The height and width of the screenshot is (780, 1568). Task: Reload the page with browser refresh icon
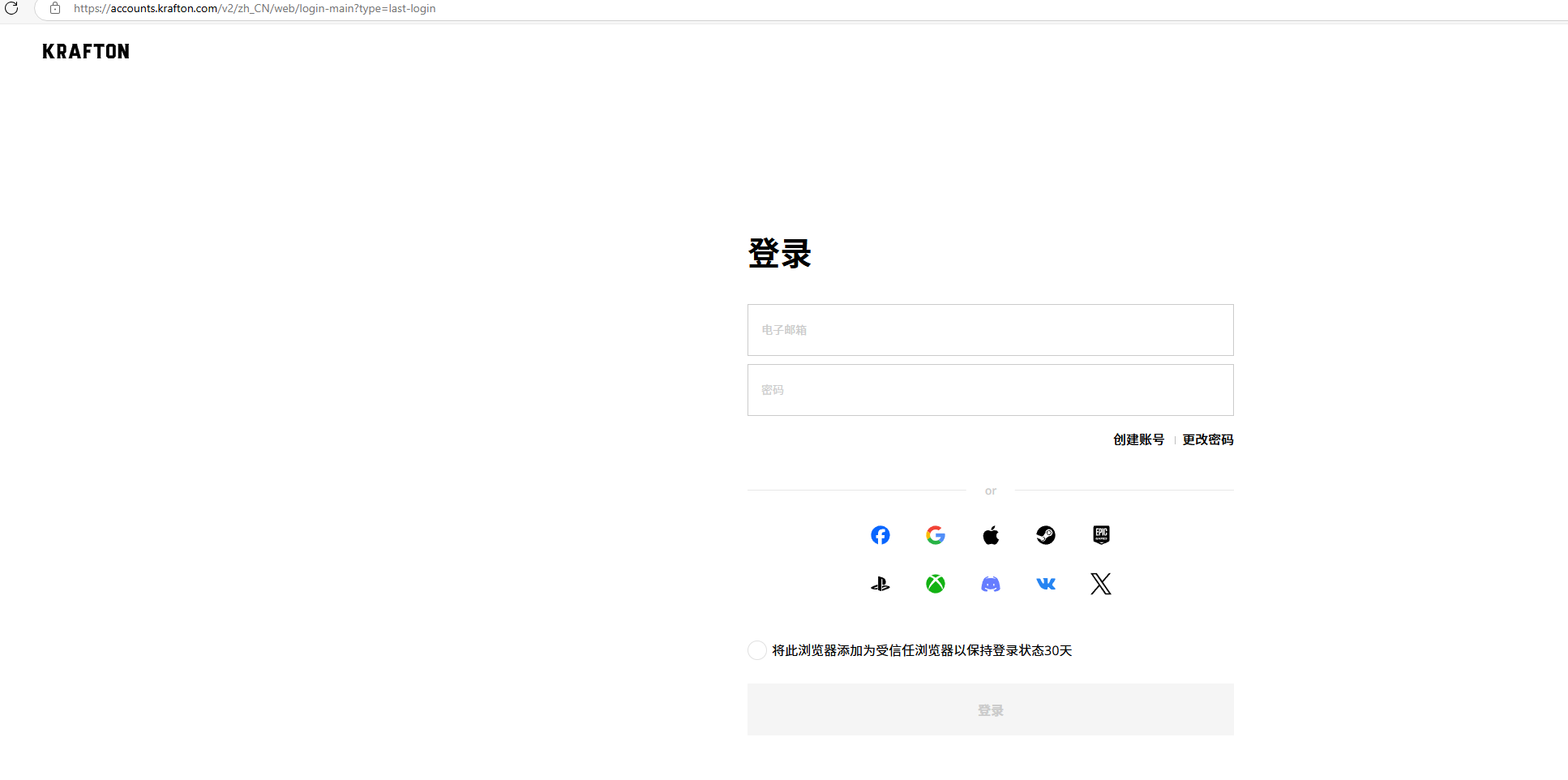tap(11, 8)
